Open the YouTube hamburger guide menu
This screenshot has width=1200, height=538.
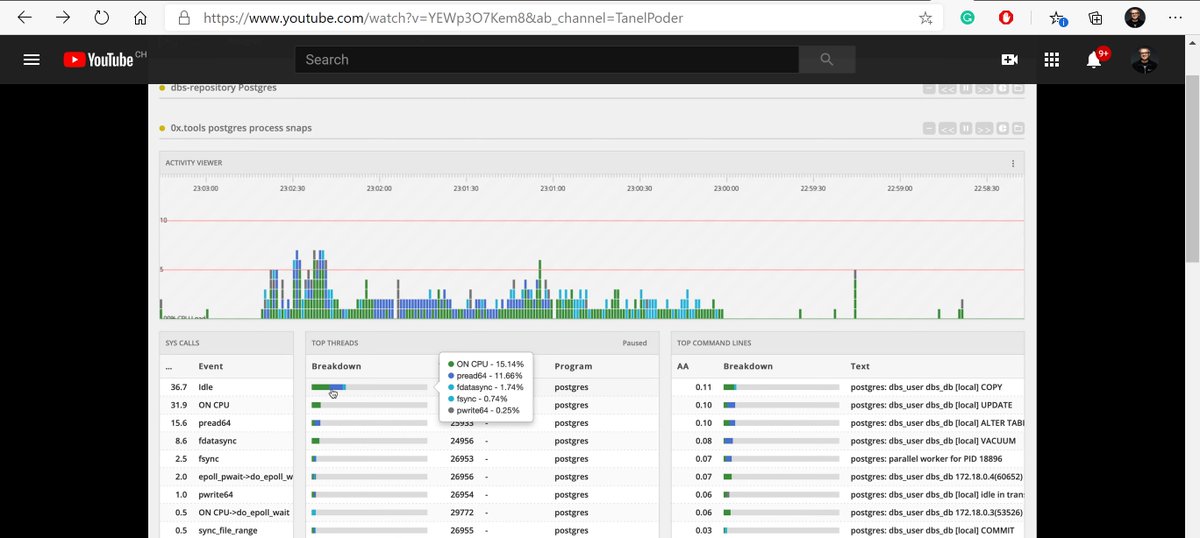click(31, 60)
